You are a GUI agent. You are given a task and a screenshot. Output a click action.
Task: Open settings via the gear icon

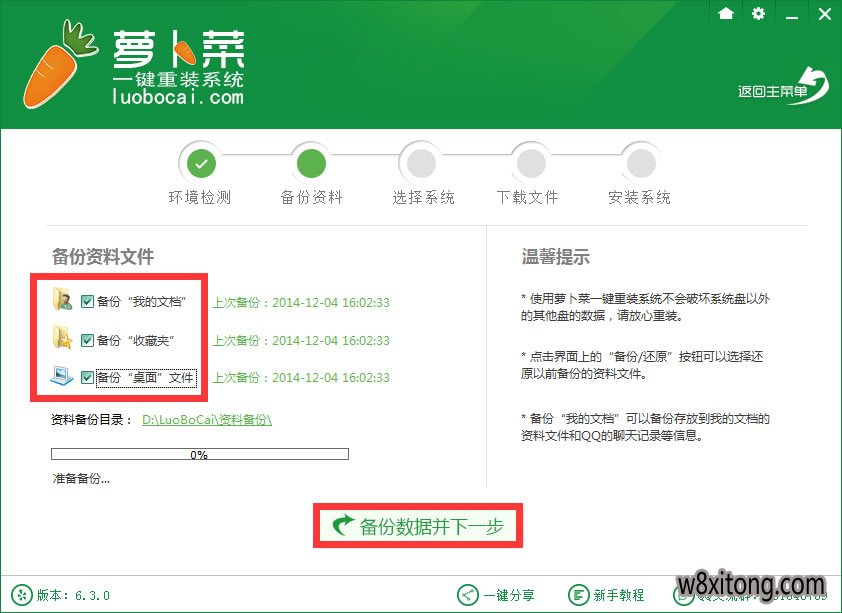758,14
